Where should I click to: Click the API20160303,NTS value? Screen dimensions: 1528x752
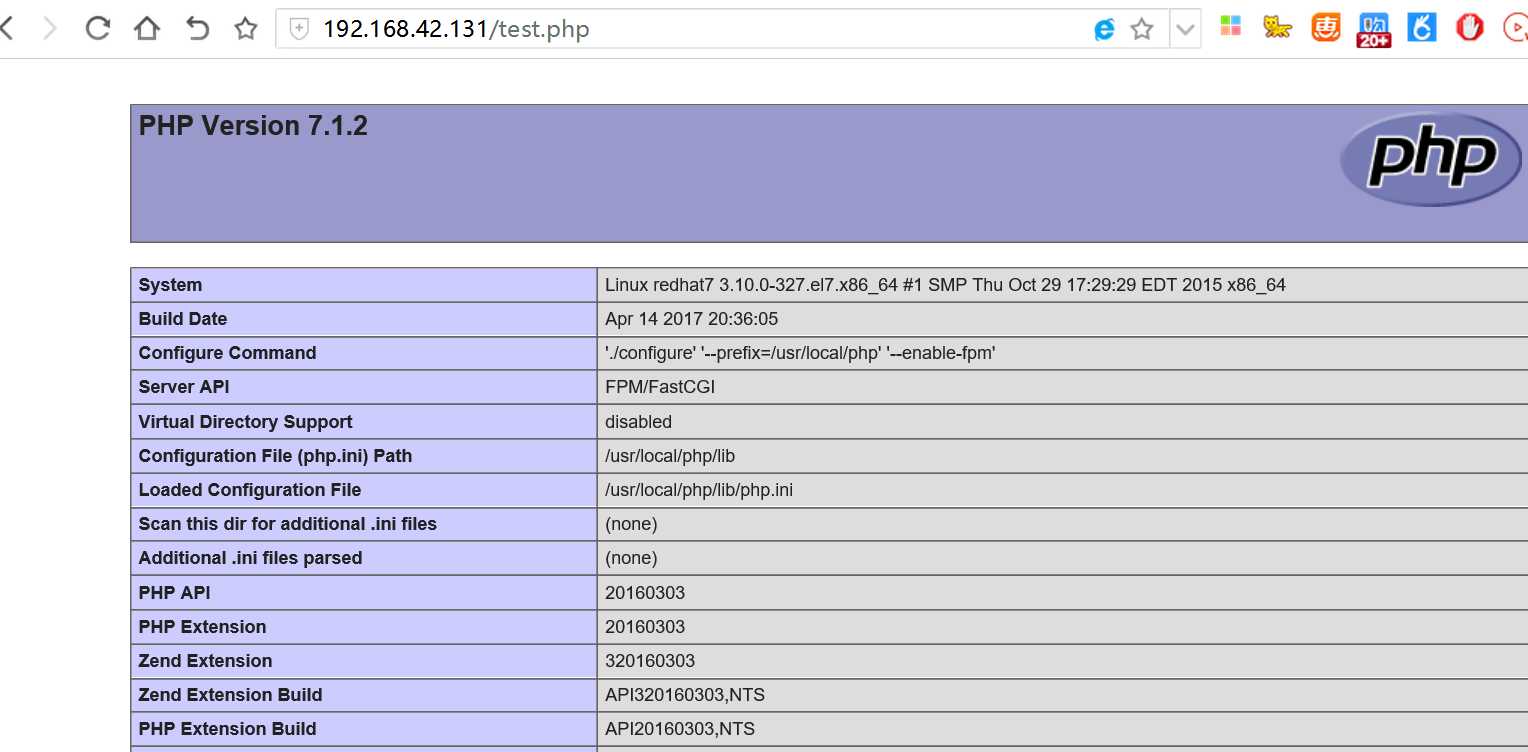click(680, 729)
